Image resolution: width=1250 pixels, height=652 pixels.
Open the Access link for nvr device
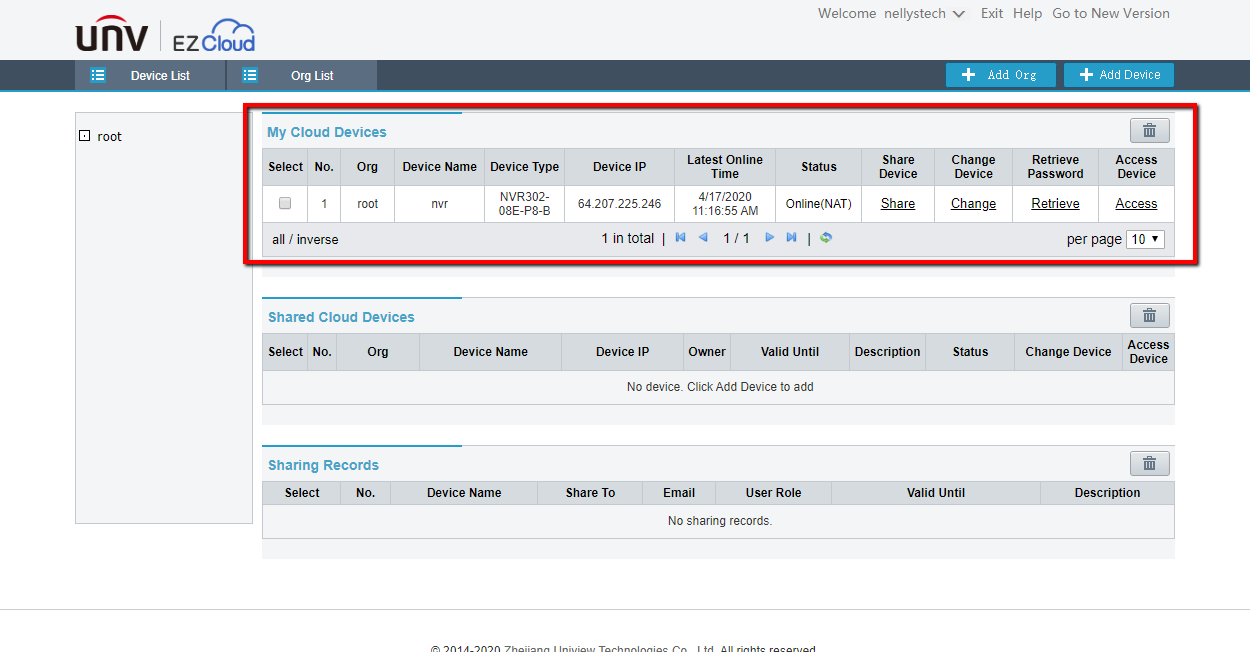click(x=1136, y=204)
